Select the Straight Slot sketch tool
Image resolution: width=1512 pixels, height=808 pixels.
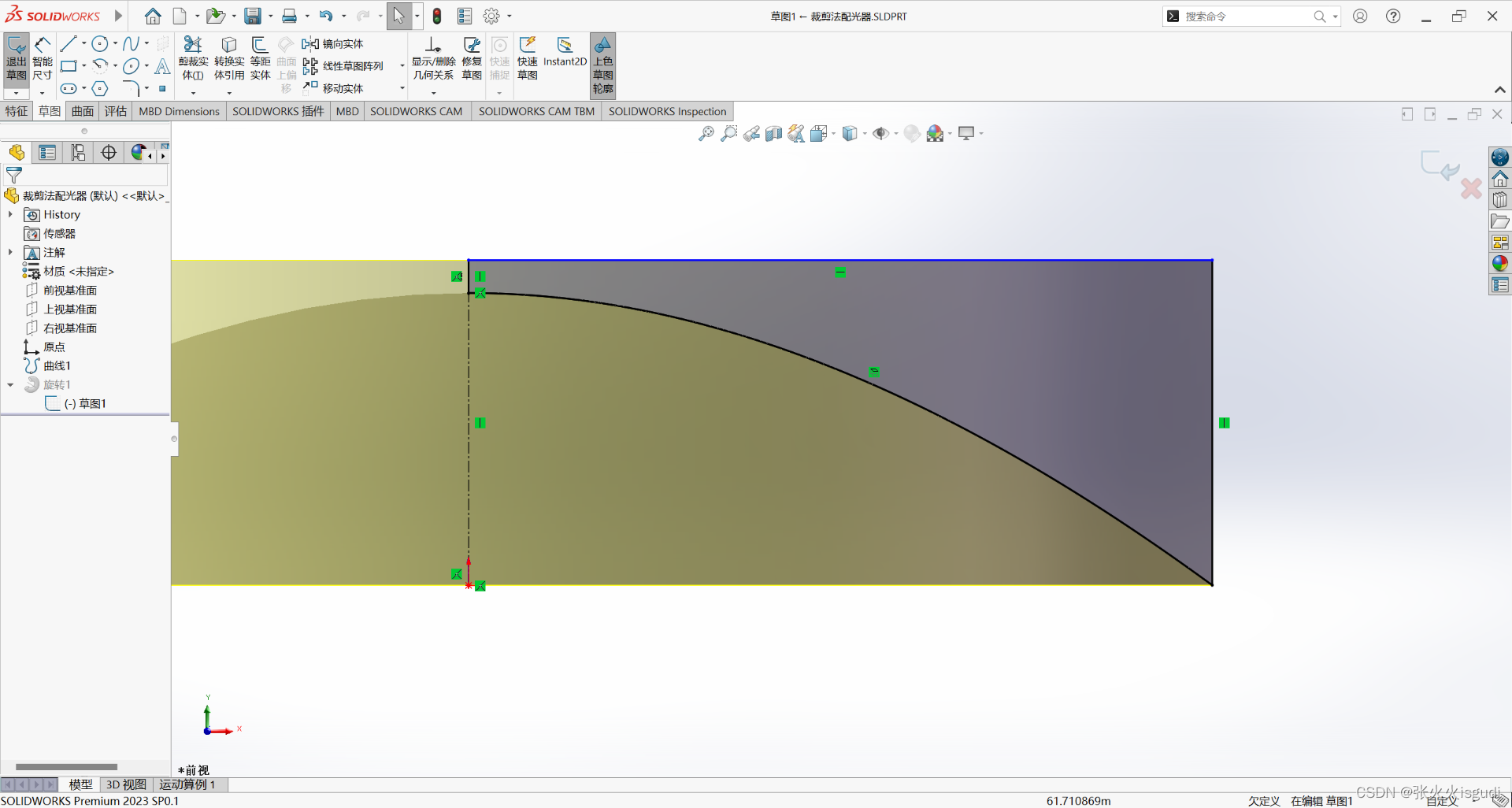coord(69,88)
